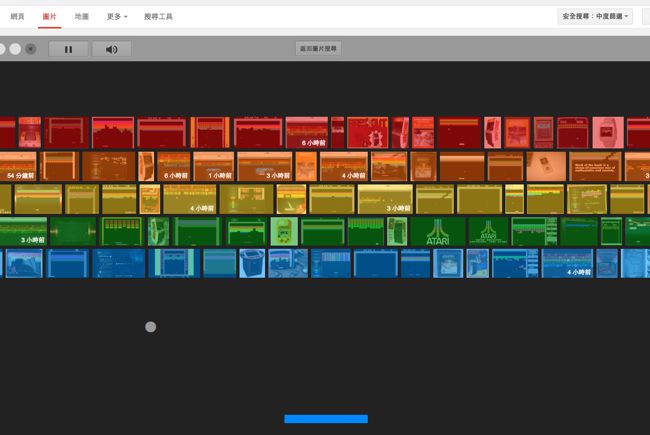Select the orange brick labeled 3 小時前
The height and width of the screenshot is (435, 650).
coord(264,166)
